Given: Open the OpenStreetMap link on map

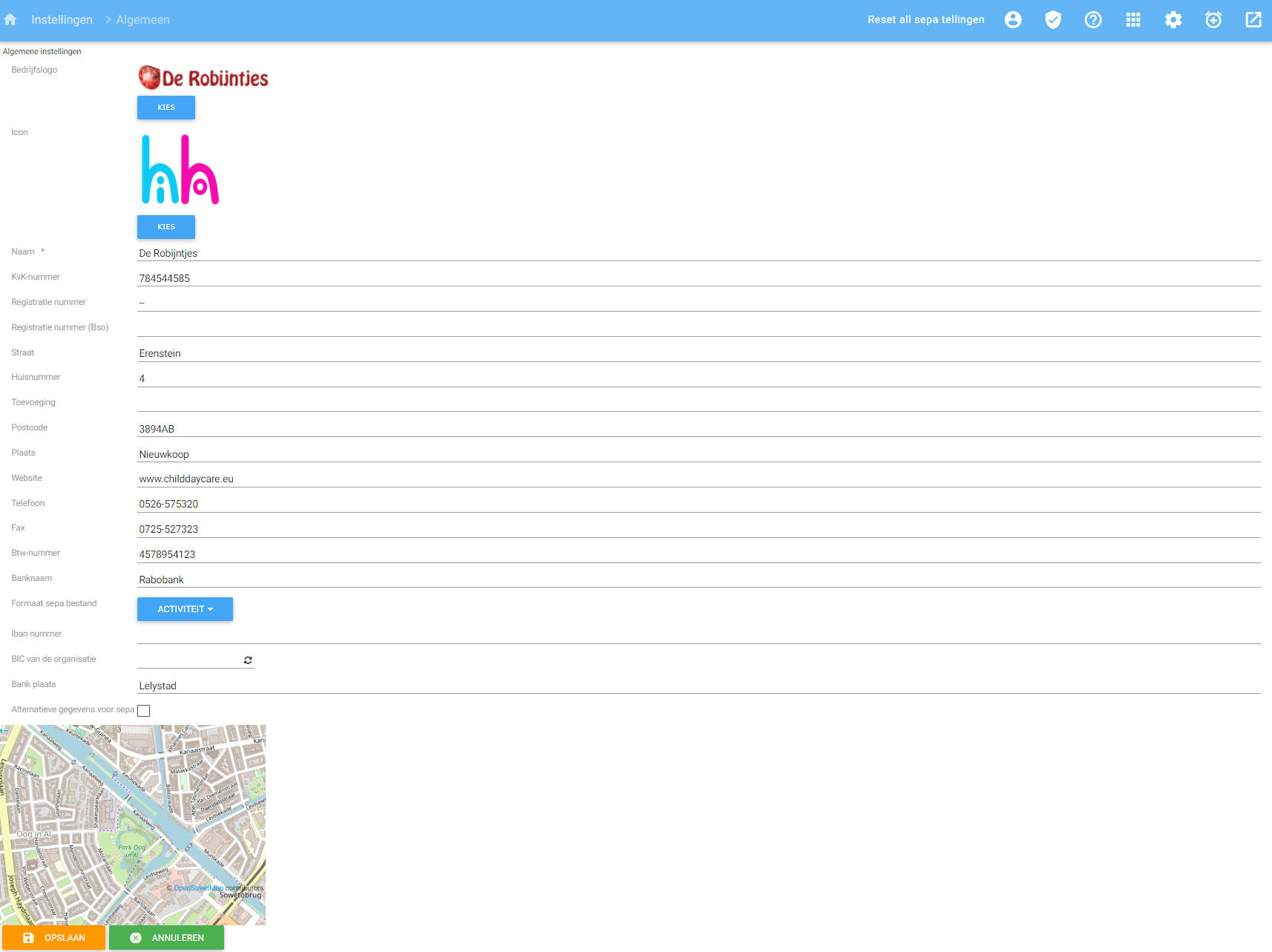Looking at the screenshot, I should (198, 888).
